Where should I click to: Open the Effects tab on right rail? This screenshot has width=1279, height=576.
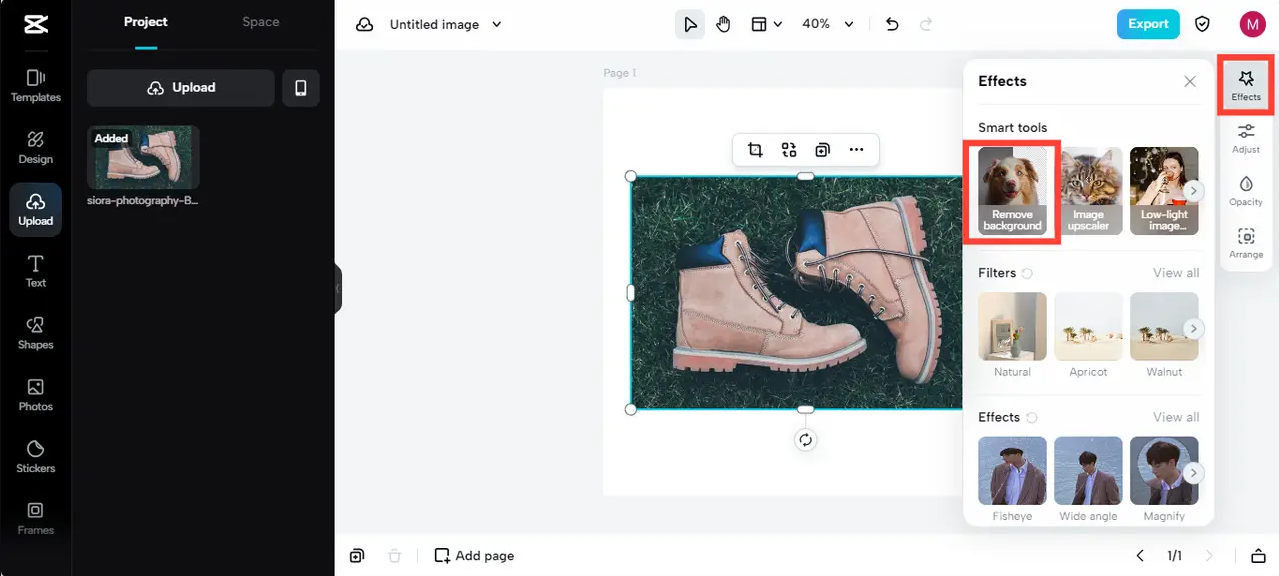pos(1246,85)
